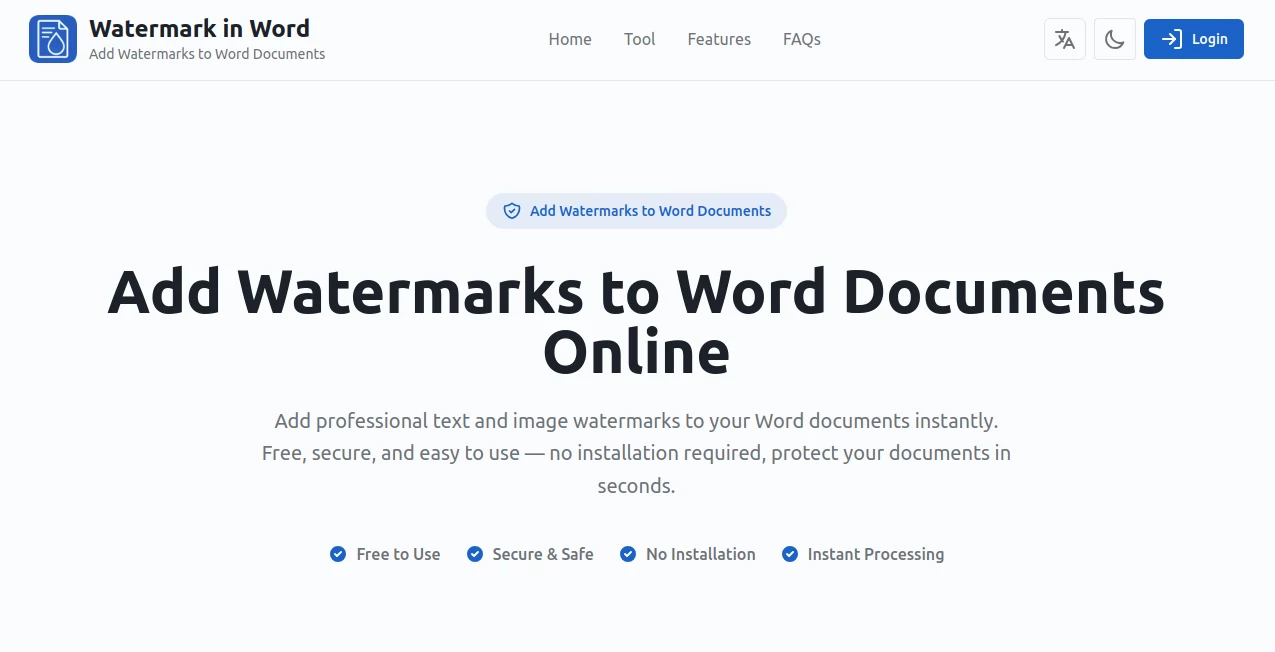Click the arrow icon inside the Login button
The width and height of the screenshot is (1275, 652).
[x=1170, y=39]
